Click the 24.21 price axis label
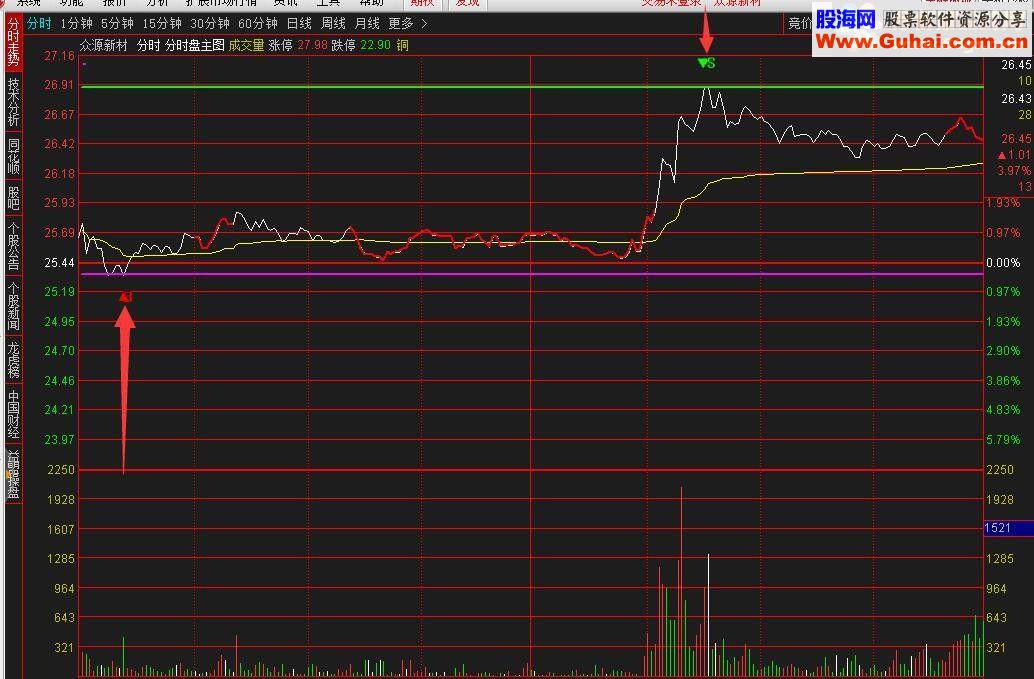 tap(59, 409)
